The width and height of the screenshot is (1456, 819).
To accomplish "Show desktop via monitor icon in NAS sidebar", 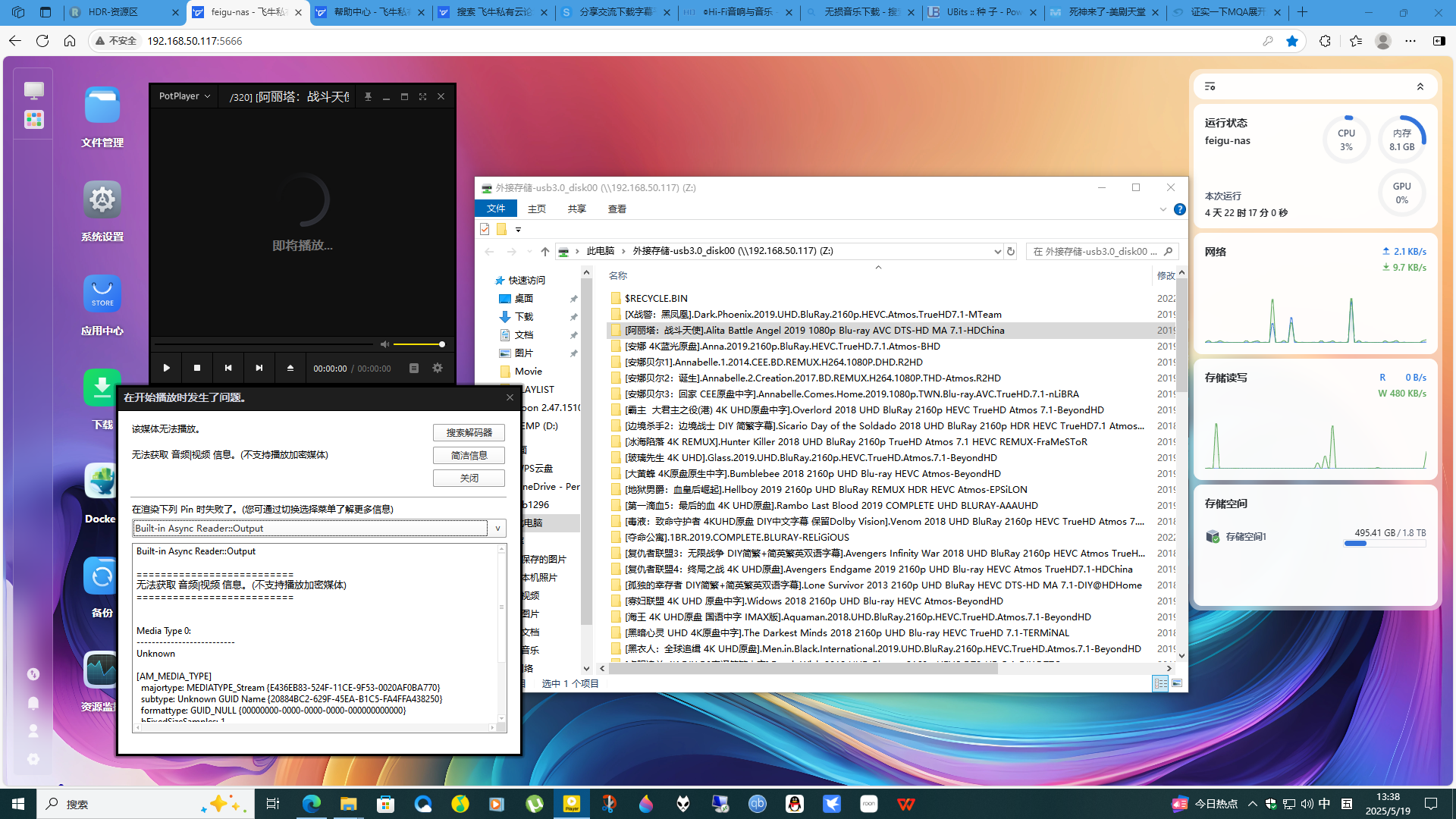I will pos(34,91).
